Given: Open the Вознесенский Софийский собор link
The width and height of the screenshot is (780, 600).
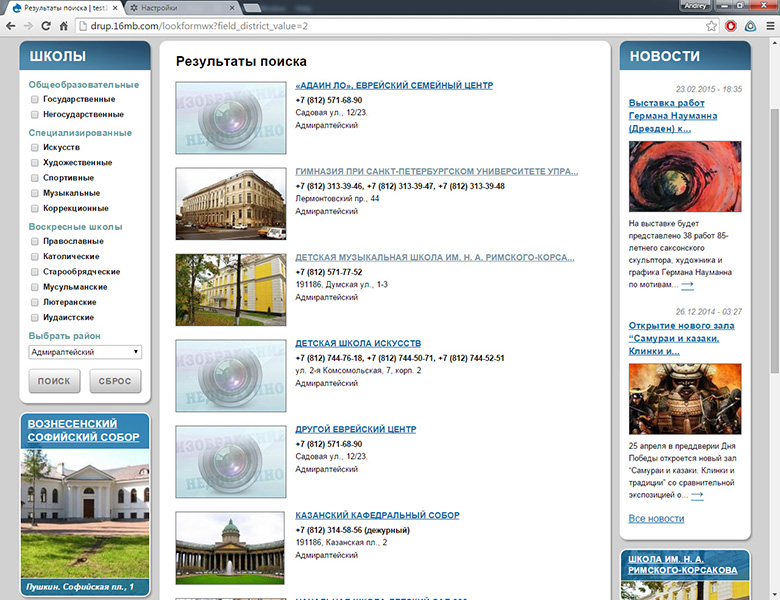Looking at the screenshot, I should pyautogui.click(x=84, y=430).
